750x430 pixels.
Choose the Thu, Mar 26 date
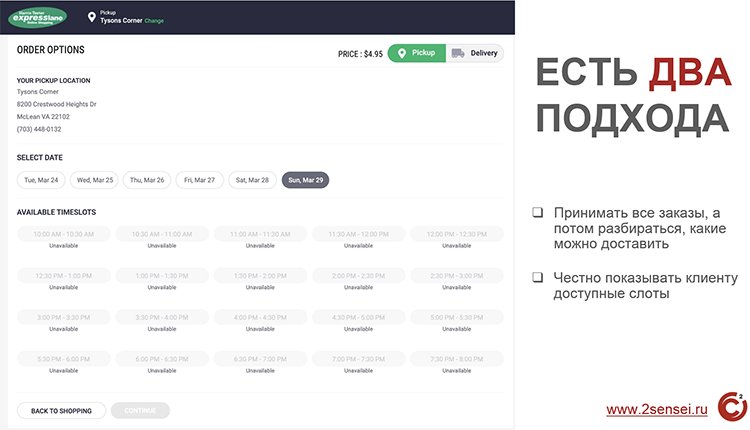point(147,180)
